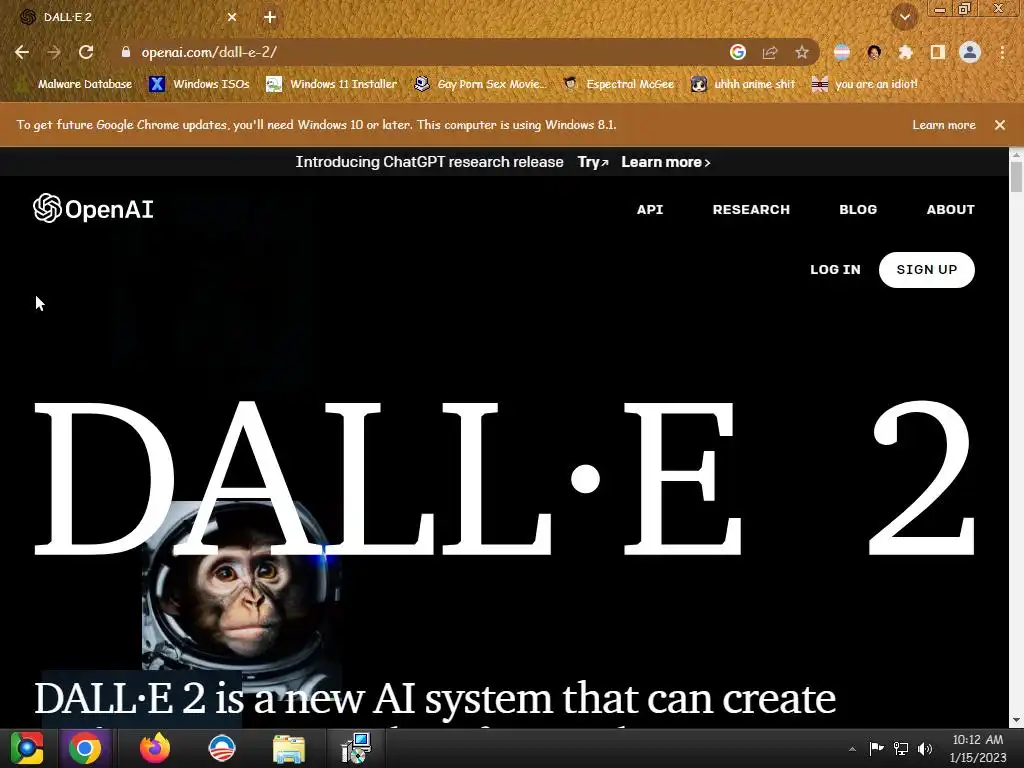Dismiss the Chrome update notification bar
Viewport: 1024px width, 768px height.
[x=1000, y=125]
